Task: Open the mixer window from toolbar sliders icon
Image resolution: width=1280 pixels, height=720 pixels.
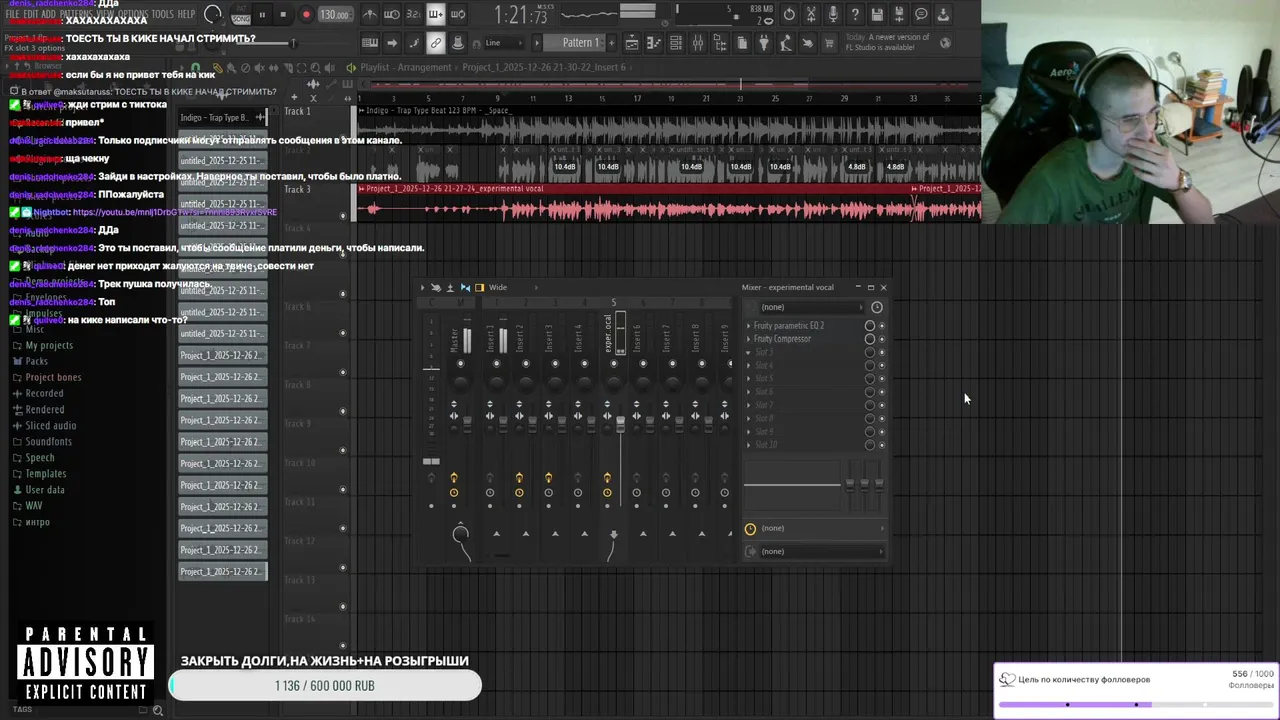Action: click(698, 43)
